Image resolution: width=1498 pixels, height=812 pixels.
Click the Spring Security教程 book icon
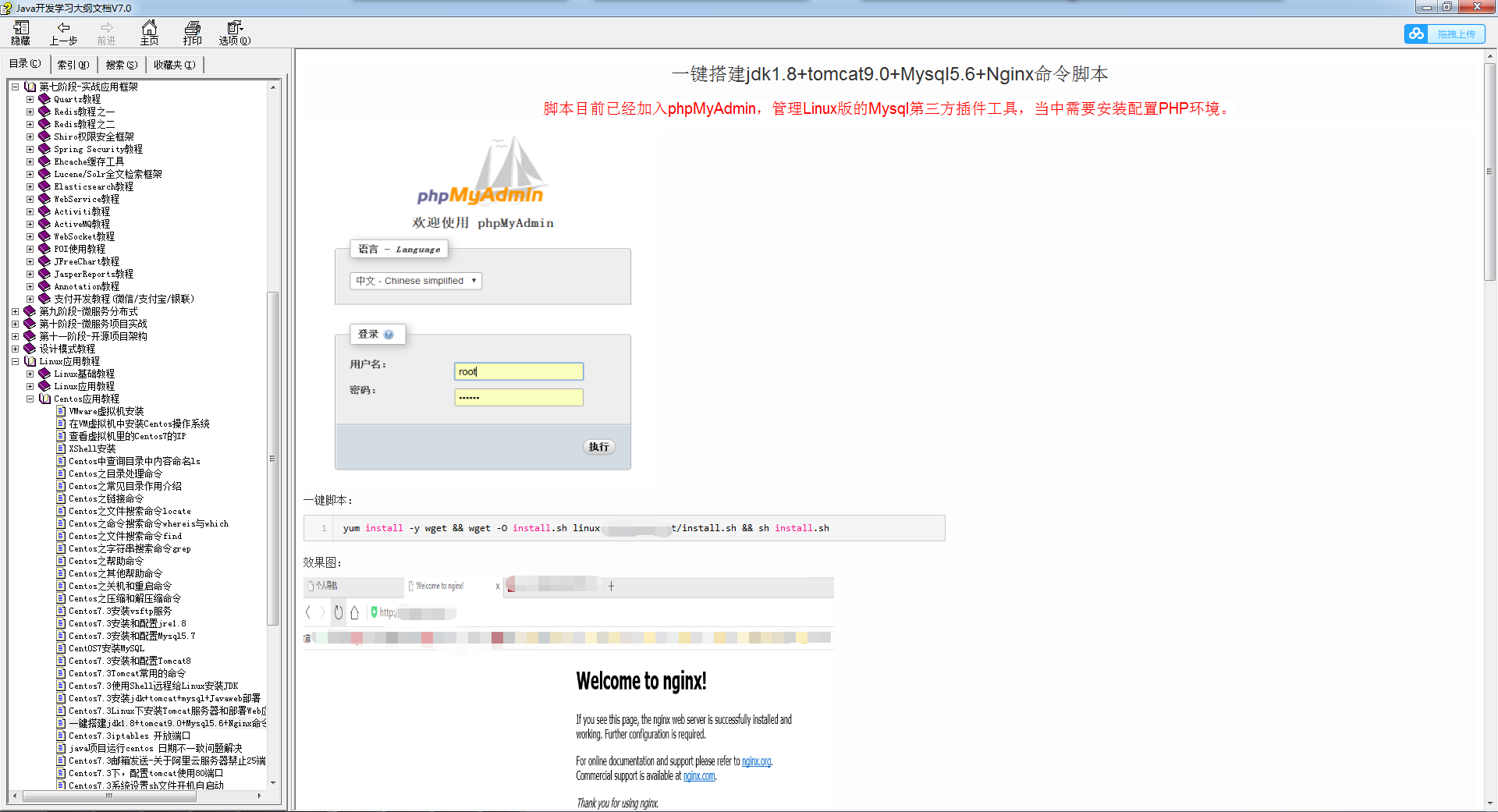click(x=44, y=149)
